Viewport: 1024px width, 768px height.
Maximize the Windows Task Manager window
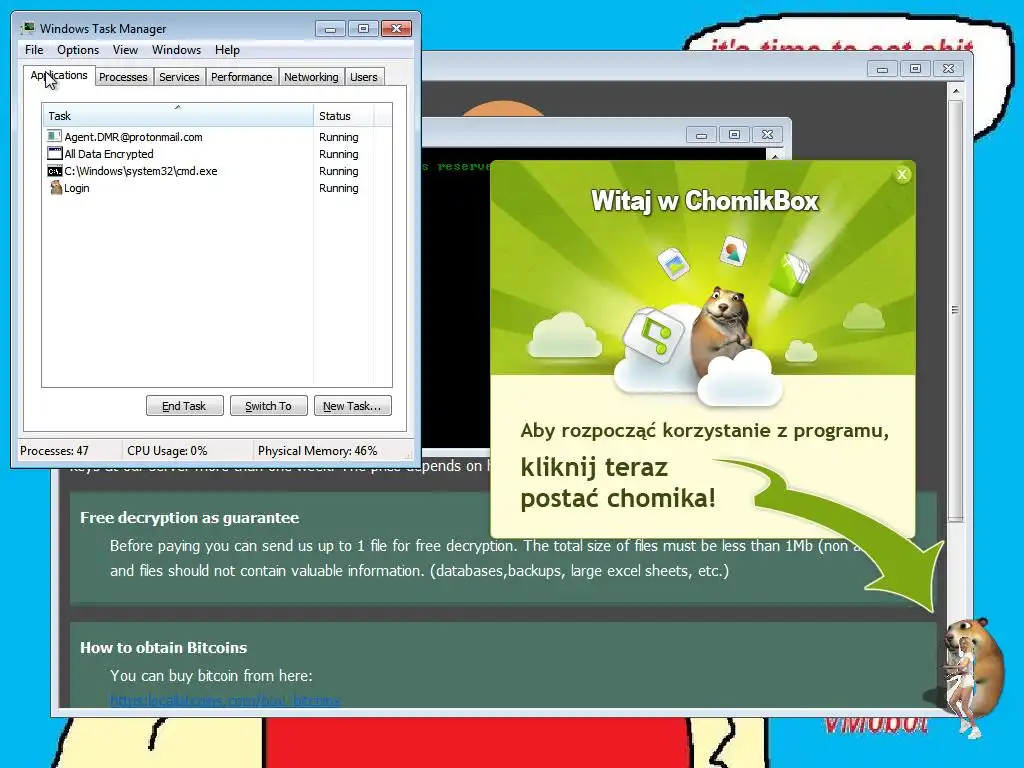click(x=363, y=29)
